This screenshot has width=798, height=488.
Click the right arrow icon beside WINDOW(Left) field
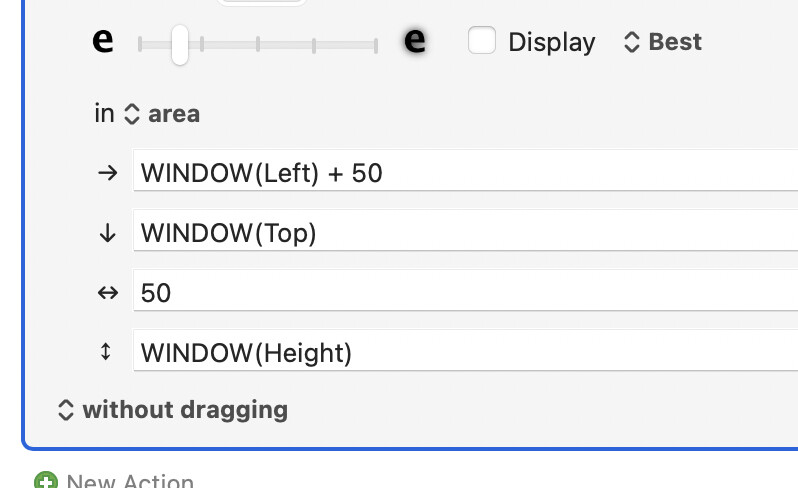[107, 173]
